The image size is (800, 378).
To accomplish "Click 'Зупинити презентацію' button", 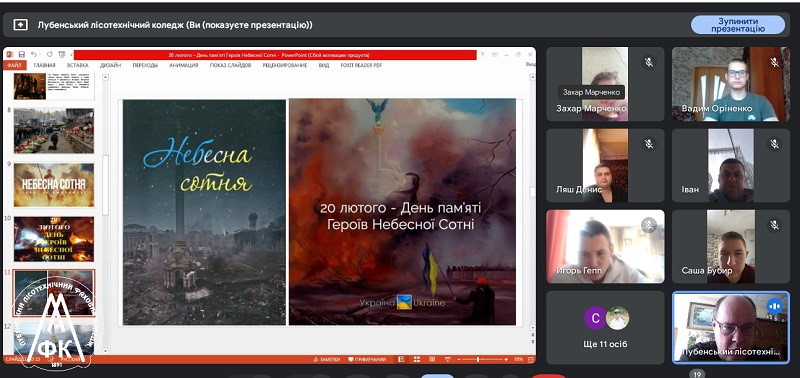I will pyautogui.click(x=738, y=25).
